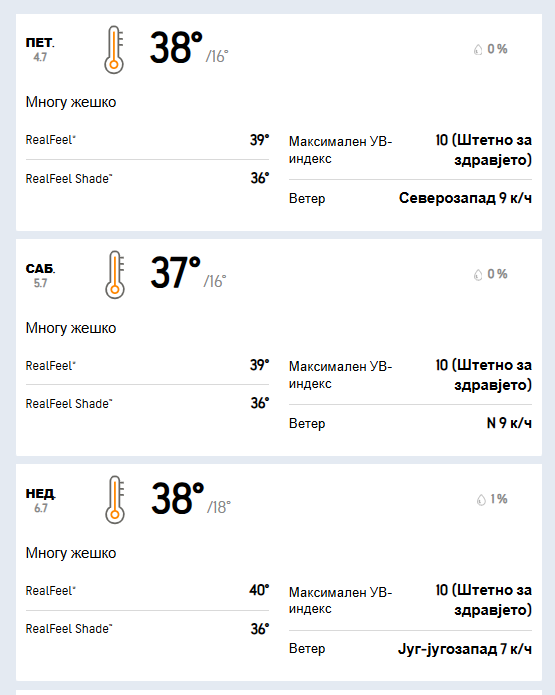Click the thermometer icon for Friday 4.7
Image resolution: width=555 pixels, height=695 pixels.
(x=114, y=49)
